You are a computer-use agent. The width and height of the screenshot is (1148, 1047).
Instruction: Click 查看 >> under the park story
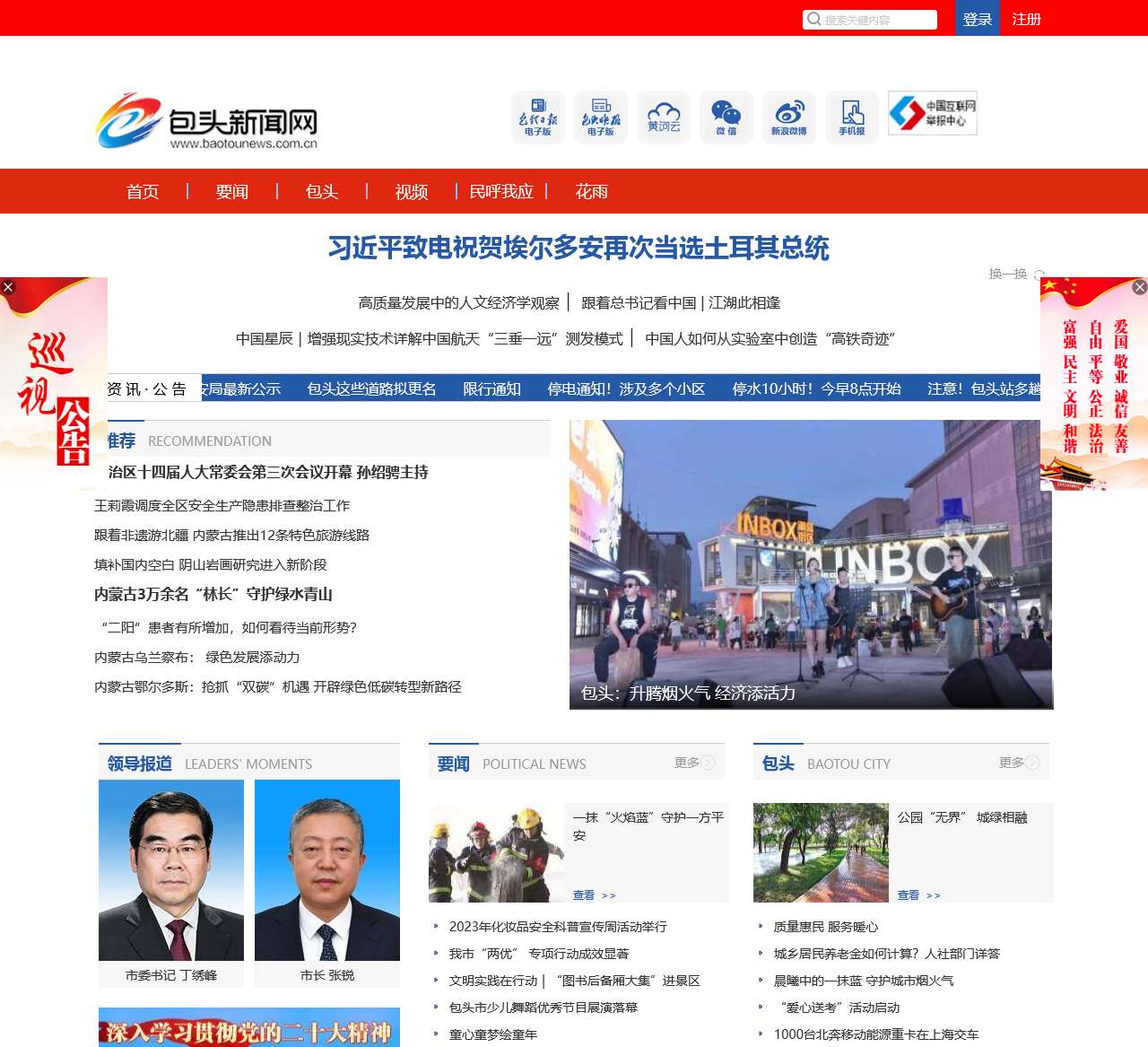pos(918,895)
